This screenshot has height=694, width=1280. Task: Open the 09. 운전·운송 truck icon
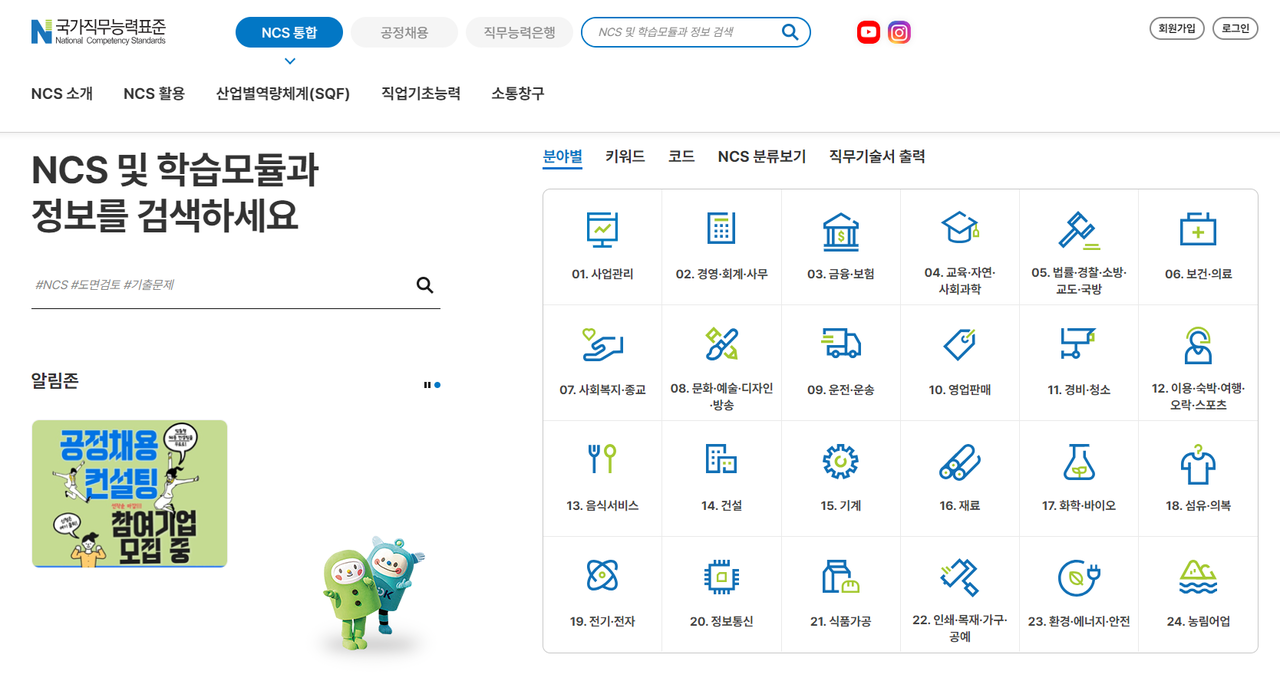tap(840, 343)
